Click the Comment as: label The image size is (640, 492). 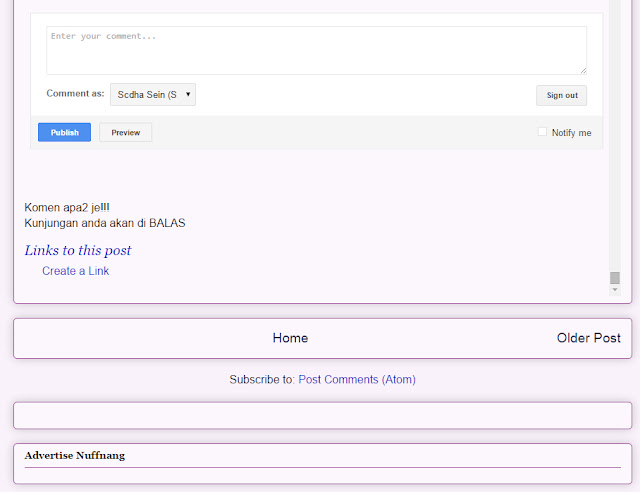[x=76, y=94]
